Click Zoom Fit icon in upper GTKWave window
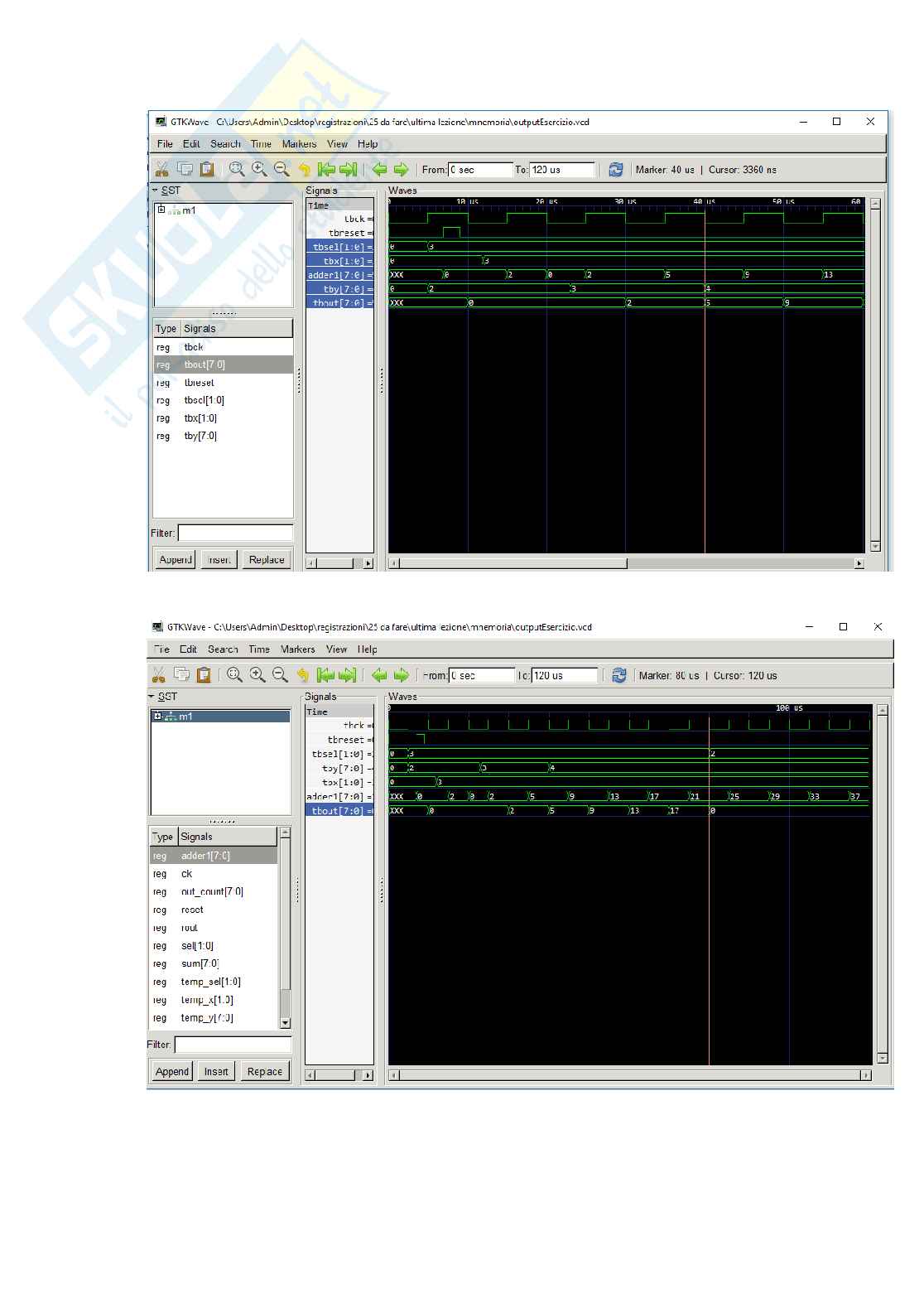924x1308 pixels. click(237, 169)
